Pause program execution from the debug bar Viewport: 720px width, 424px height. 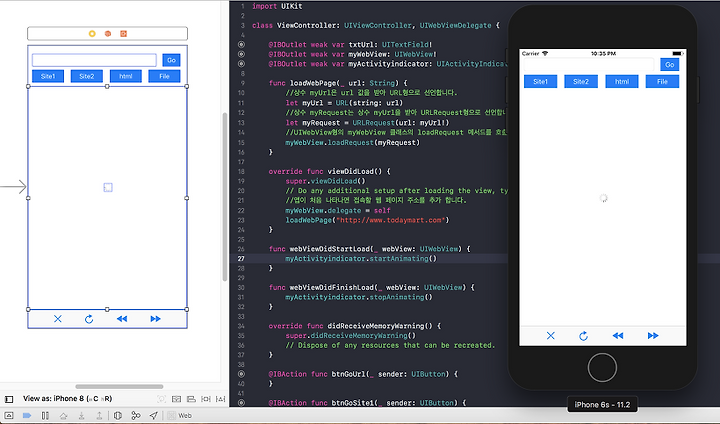pyautogui.click(x=45, y=415)
